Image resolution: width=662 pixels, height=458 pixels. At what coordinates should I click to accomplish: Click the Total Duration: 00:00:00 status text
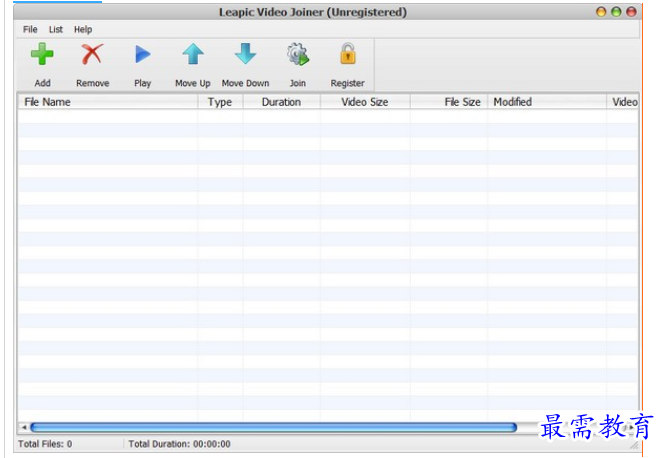pyautogui.click(x=179, y=444)
